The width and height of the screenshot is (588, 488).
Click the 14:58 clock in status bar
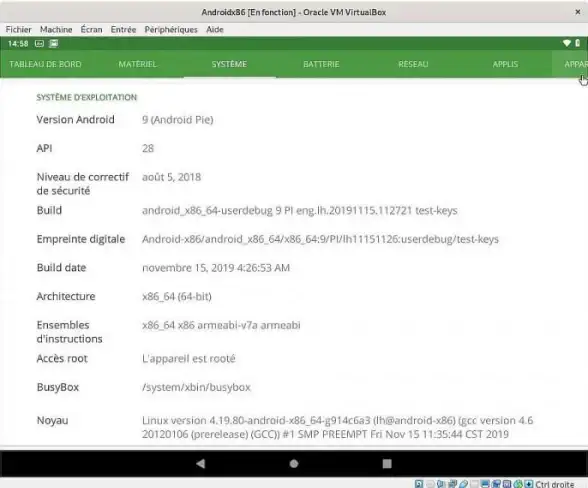coord(18,44)
